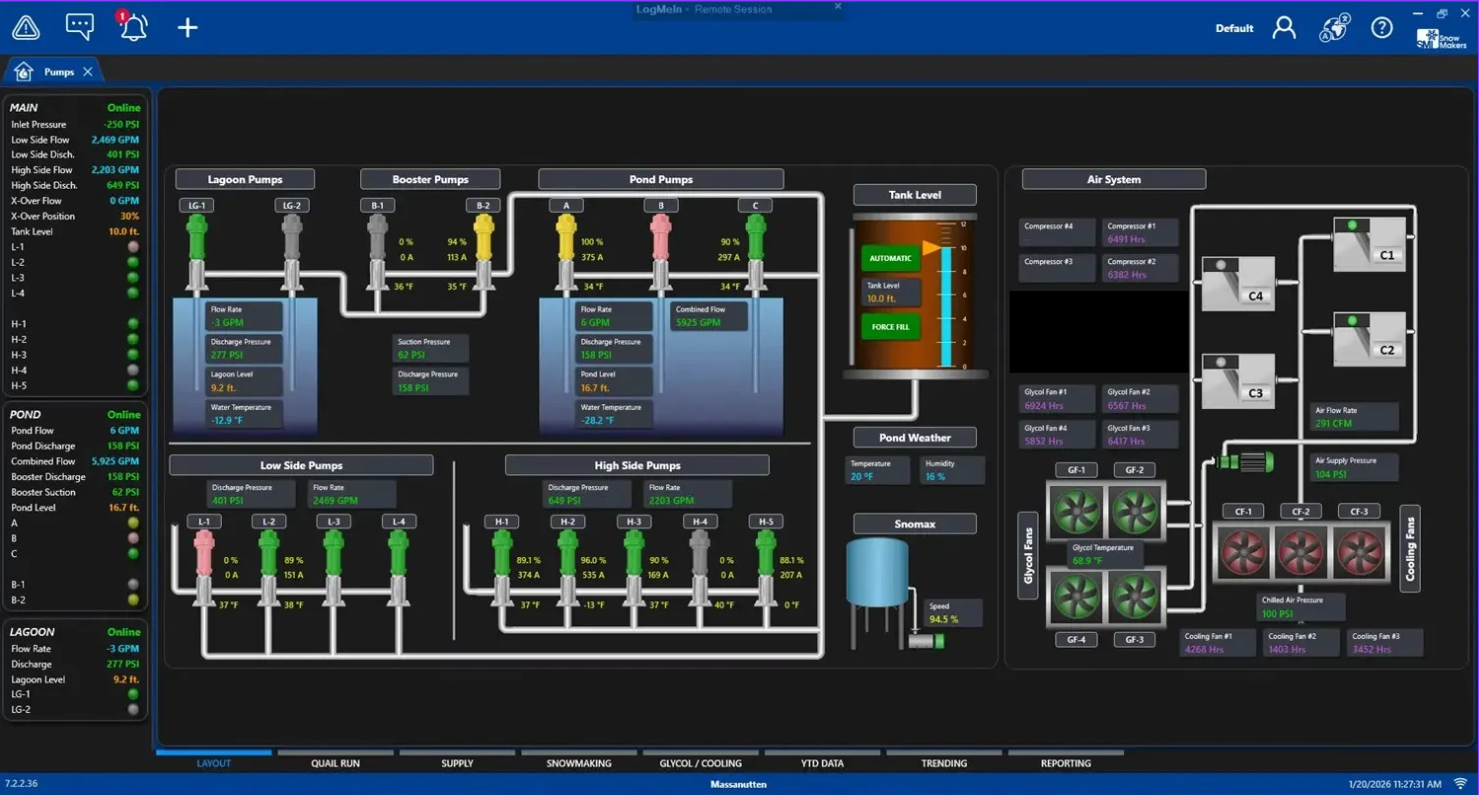
Task: Open the language/translation globe icon
Action: pos(1333,27)
